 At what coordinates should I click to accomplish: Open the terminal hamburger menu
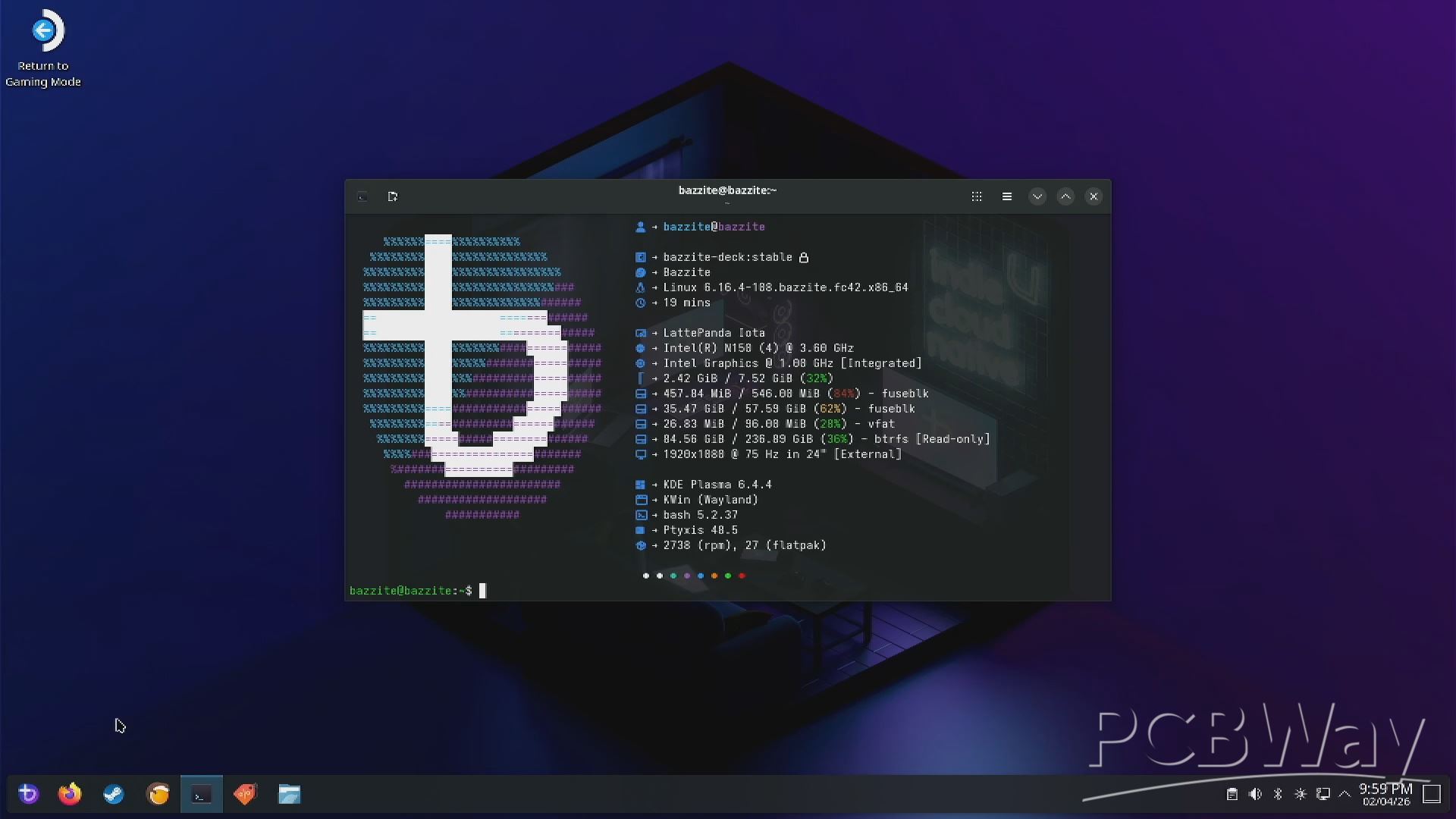(1007, 196)
